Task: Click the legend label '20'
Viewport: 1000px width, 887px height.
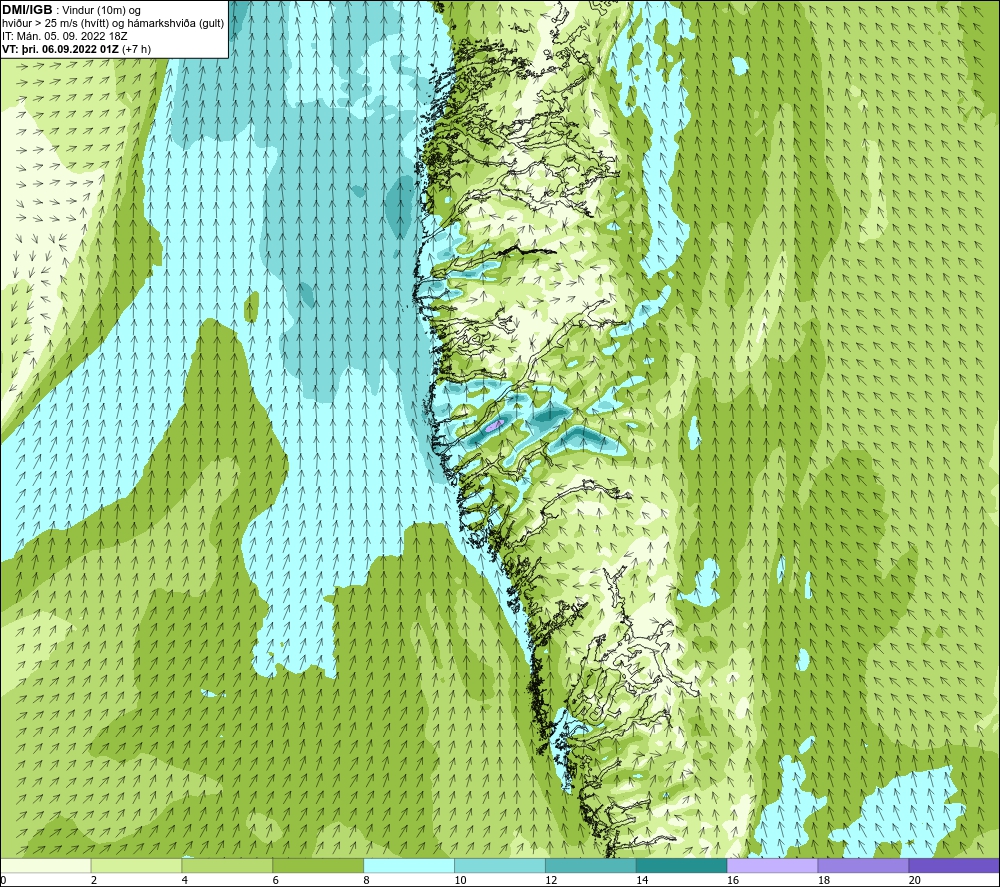Action: 915,880
